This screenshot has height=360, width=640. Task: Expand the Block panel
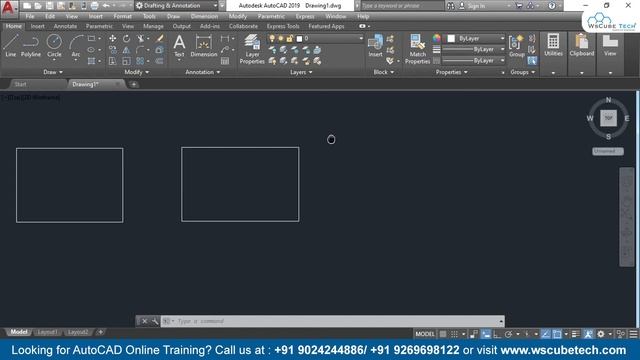[x=384, y=72]
